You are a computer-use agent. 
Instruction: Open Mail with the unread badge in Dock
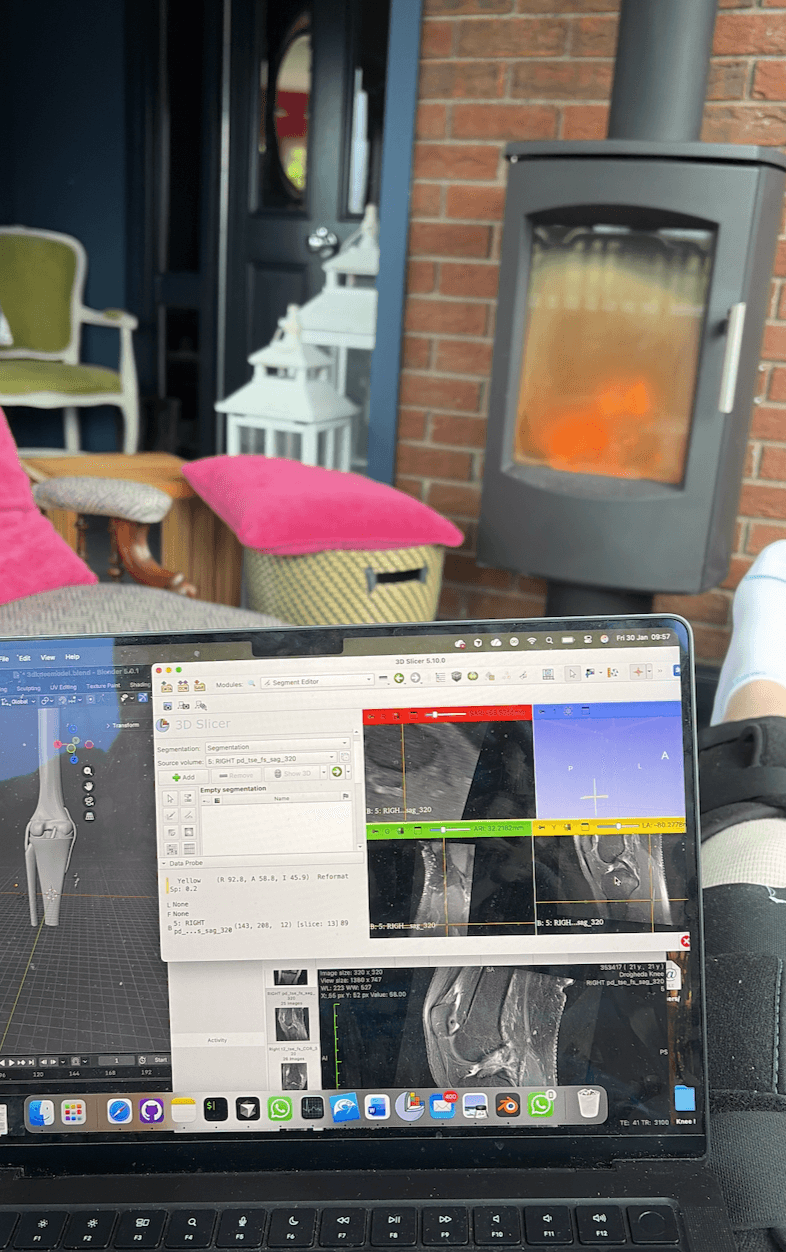tap(442, 1106)
